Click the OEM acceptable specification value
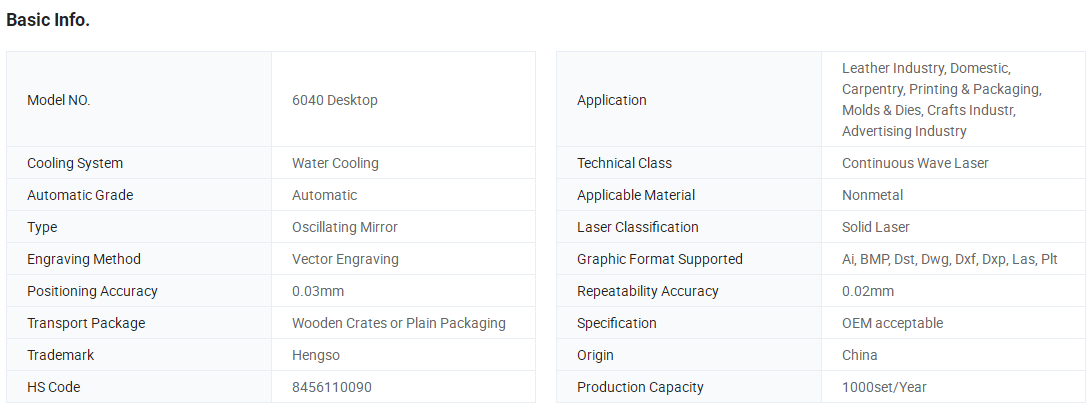The image size is (1090, 410). tap(893, 323)
